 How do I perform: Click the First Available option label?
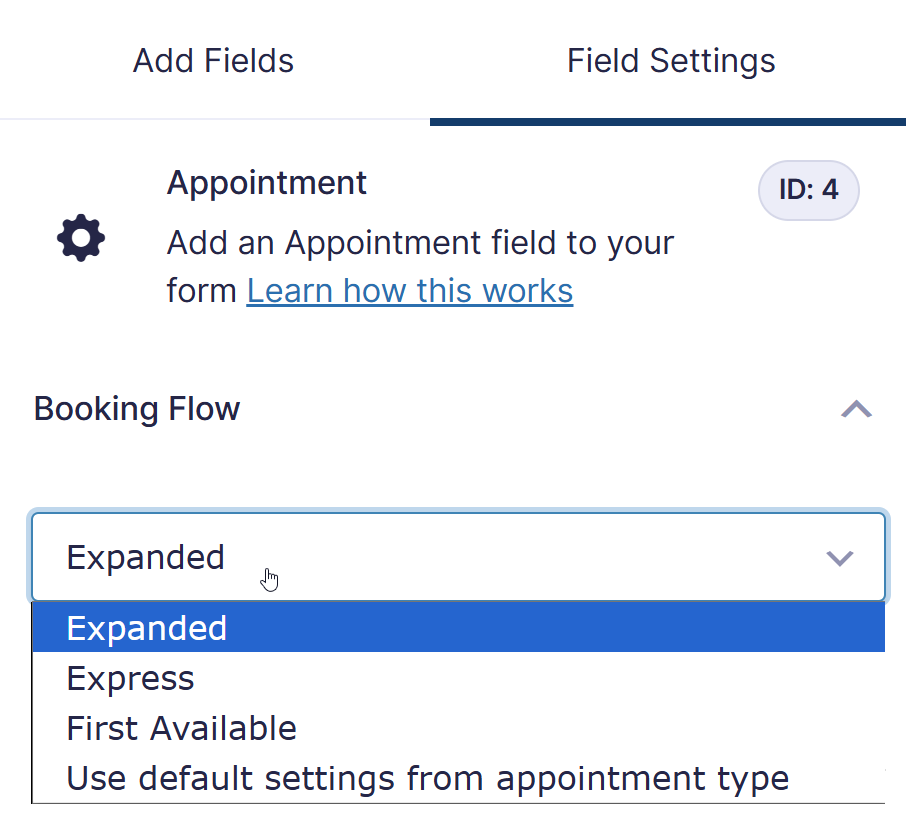181,728
